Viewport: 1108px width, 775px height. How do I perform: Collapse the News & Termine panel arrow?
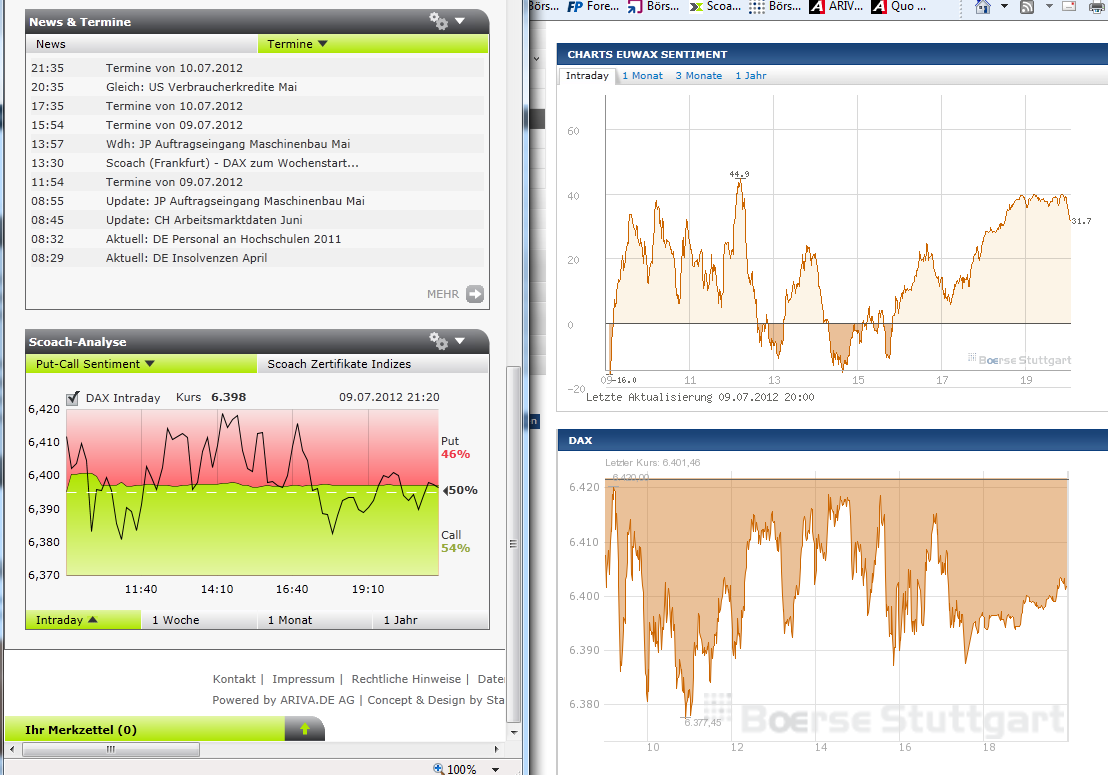pos(460,21)
